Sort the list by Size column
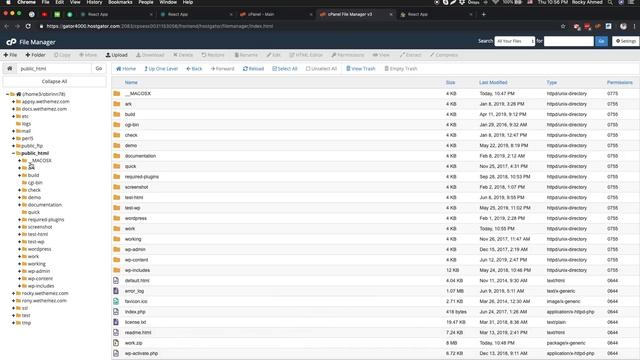Image resolution: width=640 pixels, height=360 pixels. [x=450, y=82]
